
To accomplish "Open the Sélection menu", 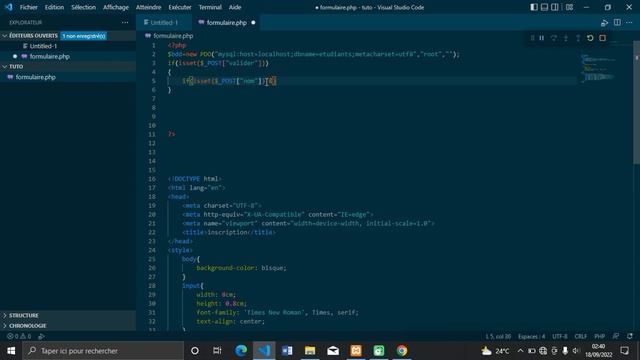I will tap(83, 7).
